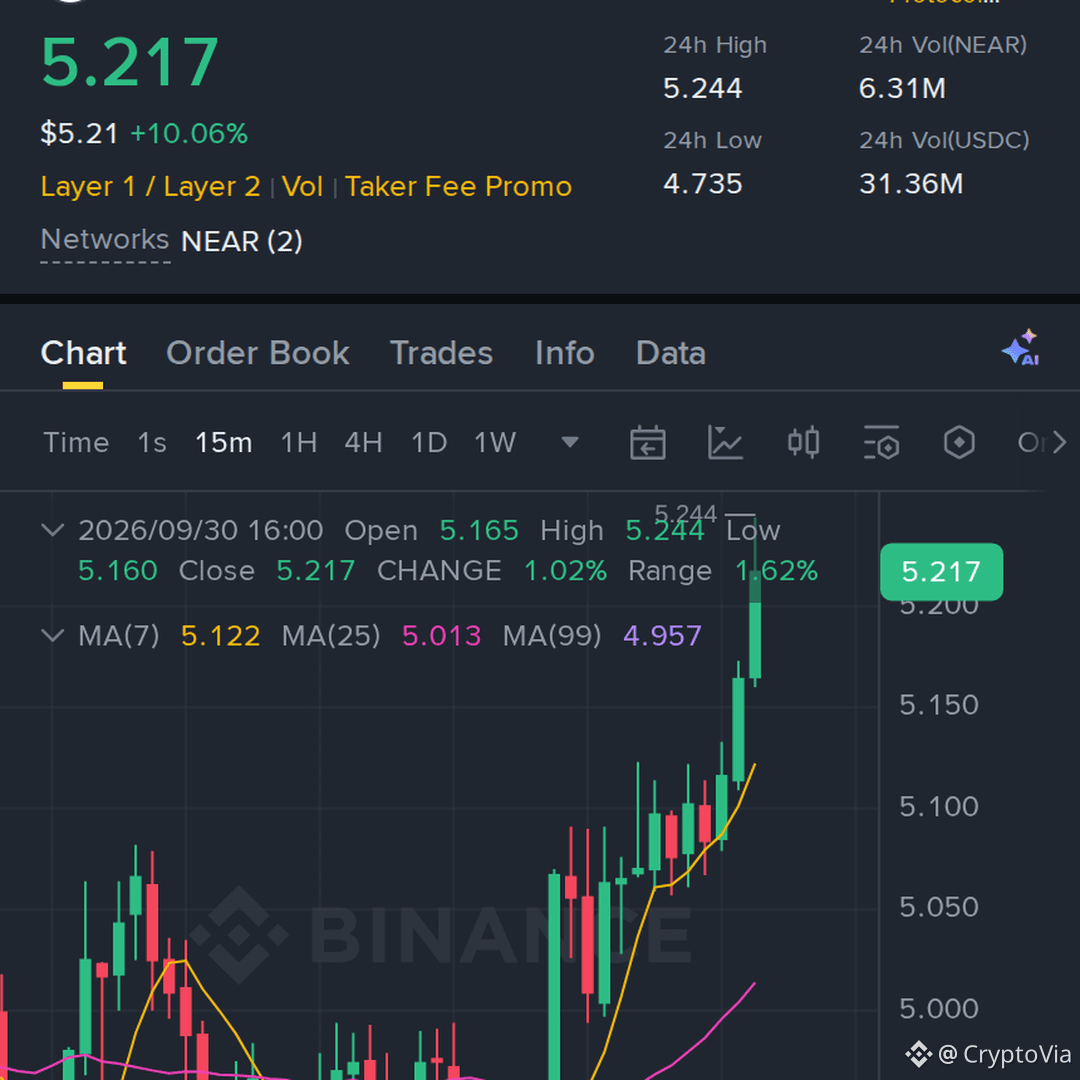Select the 1H time interval
The height and width of the screenshot is (1080, 1080).
pos(299,442)
